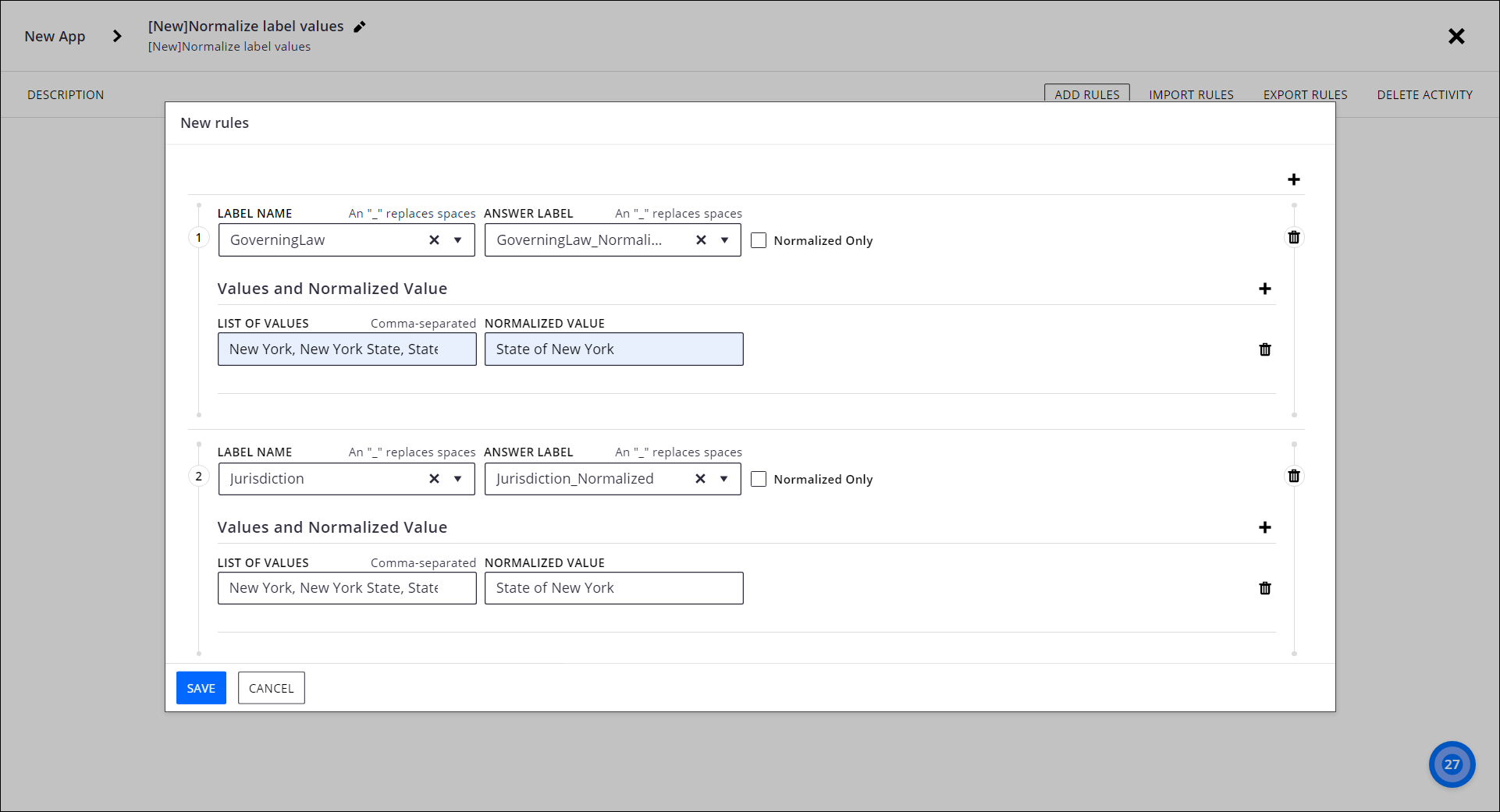Cancel the New rules dialog

point(271,688)
